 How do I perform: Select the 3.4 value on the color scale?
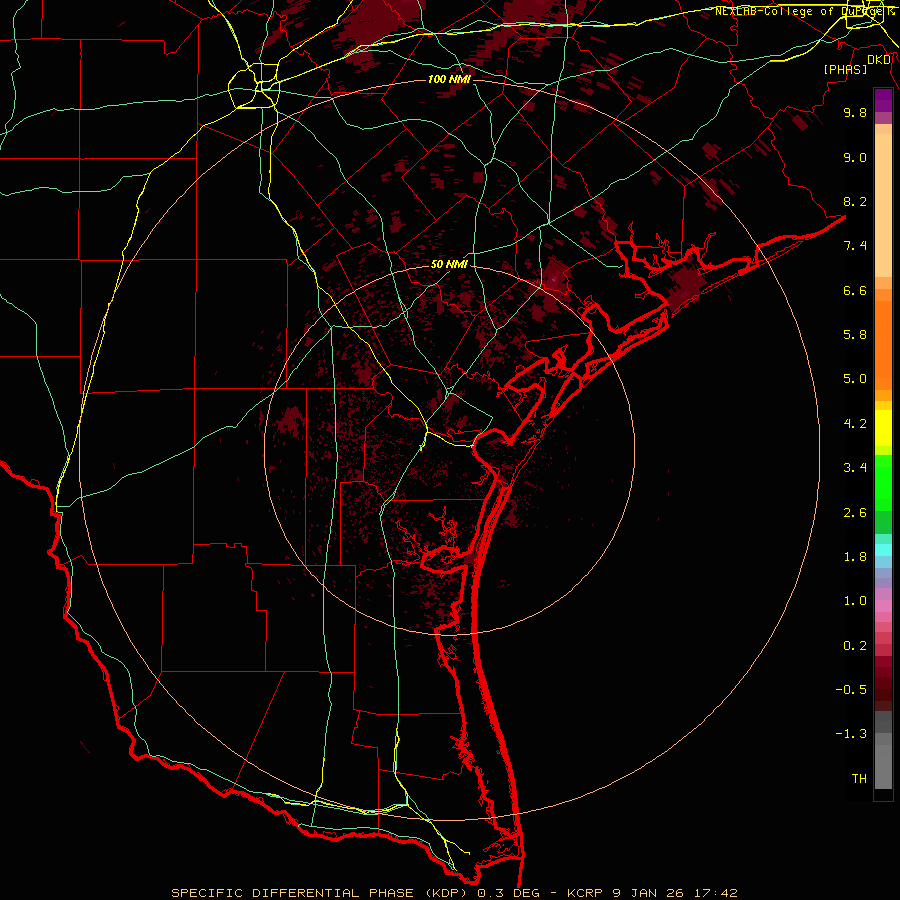(855, 468)
